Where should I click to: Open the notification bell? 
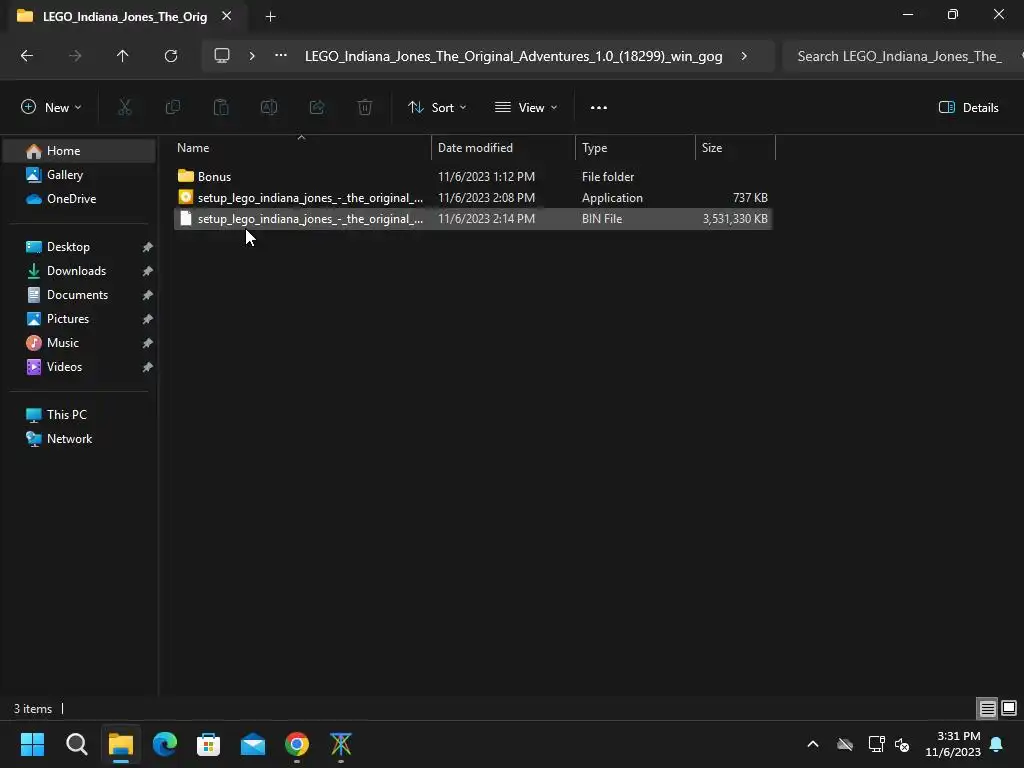tap(997, 744)
